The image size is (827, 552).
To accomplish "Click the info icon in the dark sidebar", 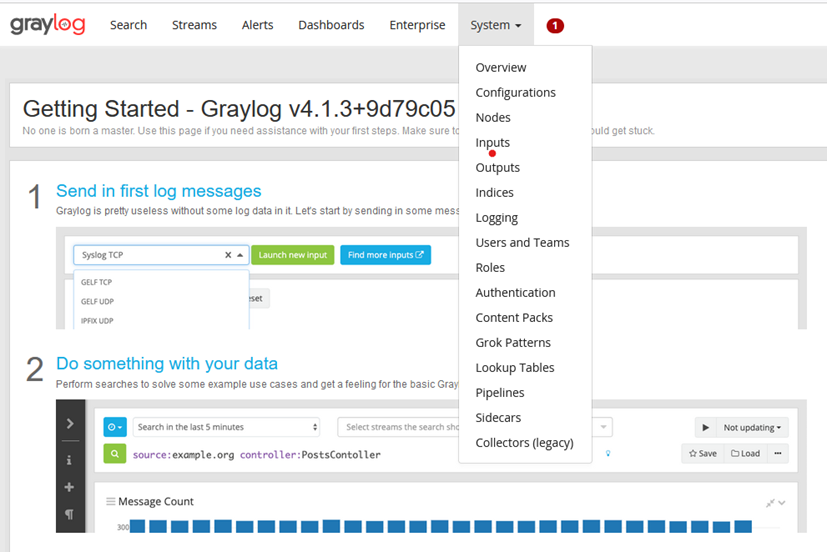I will point(70,460).
